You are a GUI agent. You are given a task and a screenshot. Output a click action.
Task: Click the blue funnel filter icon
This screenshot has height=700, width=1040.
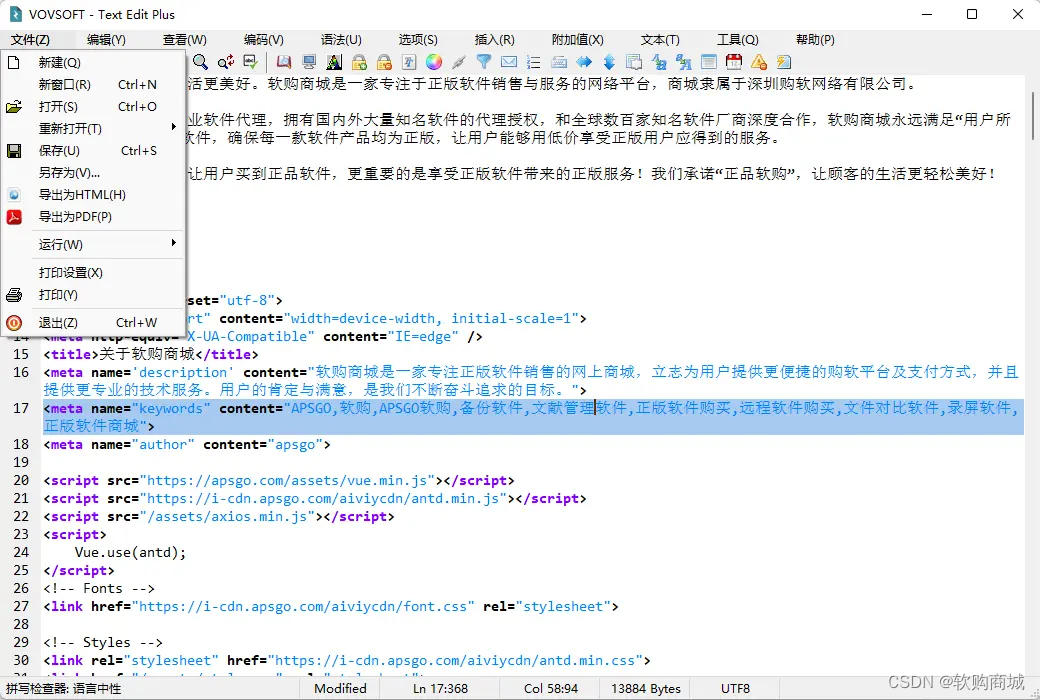coord(484,62)
